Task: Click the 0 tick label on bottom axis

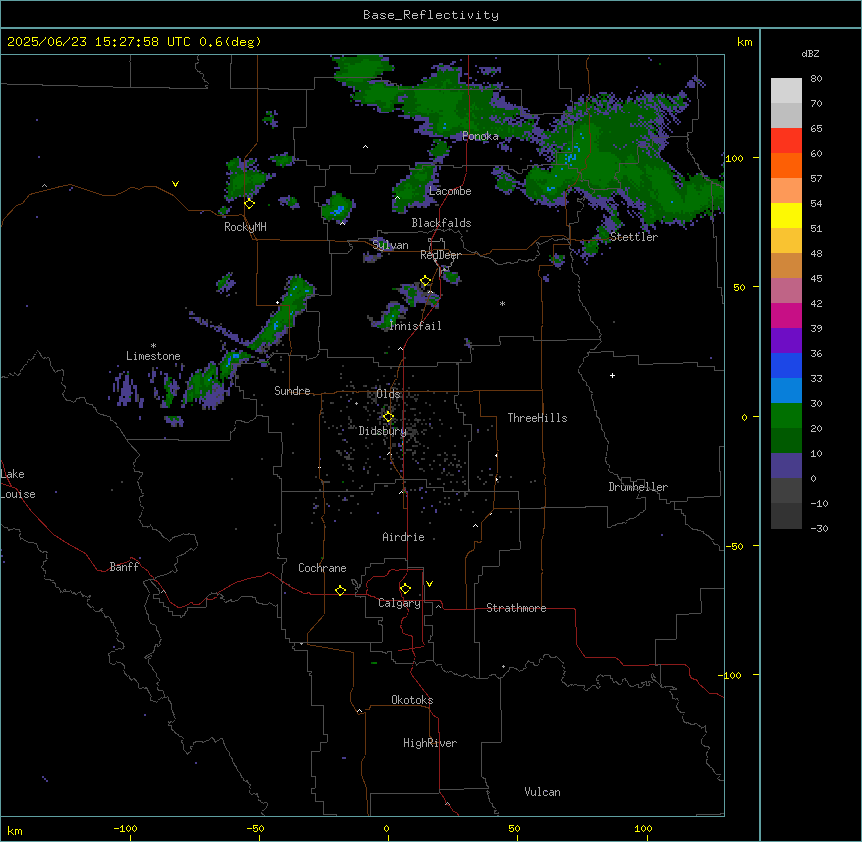Action: [x=386, y=829]
